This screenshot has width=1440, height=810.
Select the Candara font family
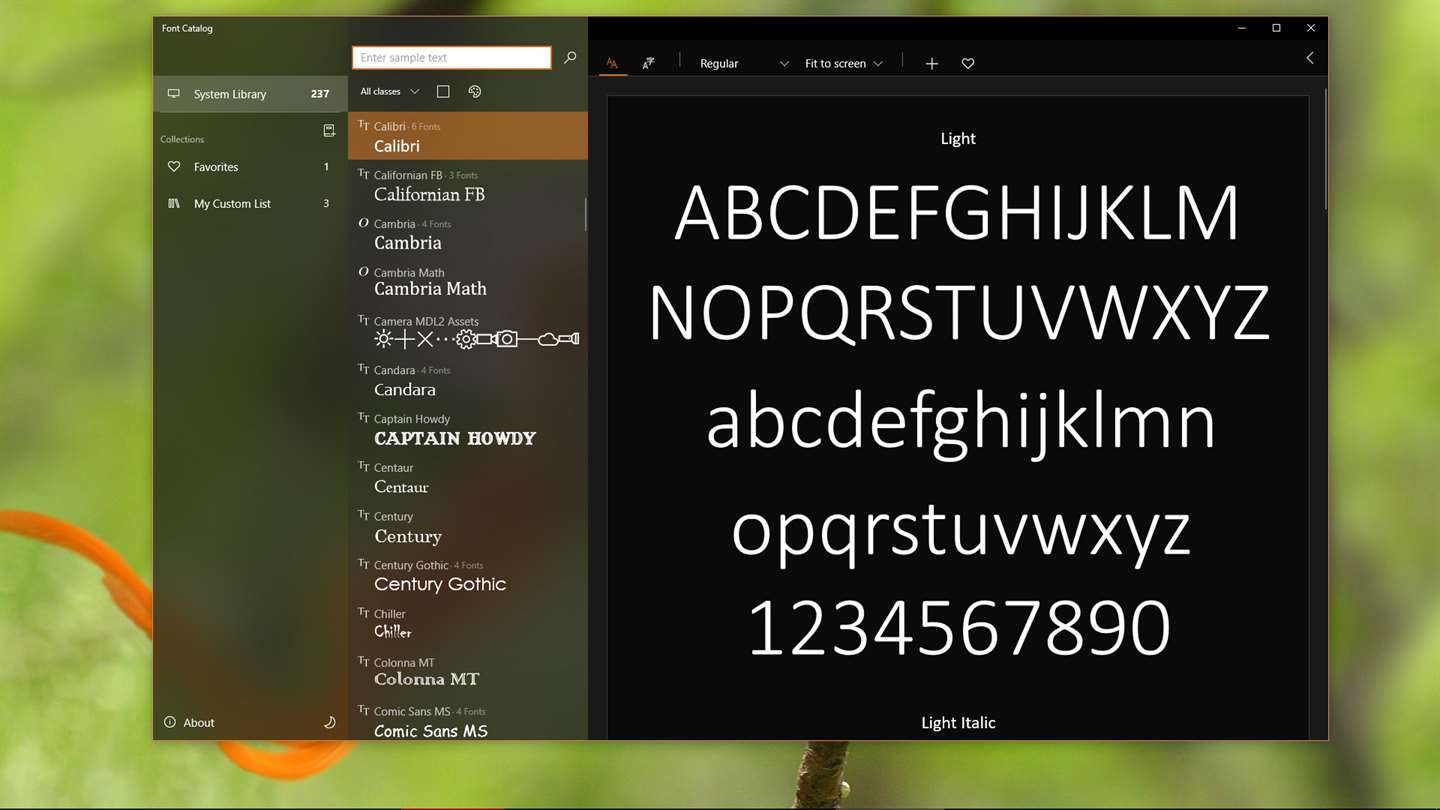pyautogui.click(x=468, y=380)
